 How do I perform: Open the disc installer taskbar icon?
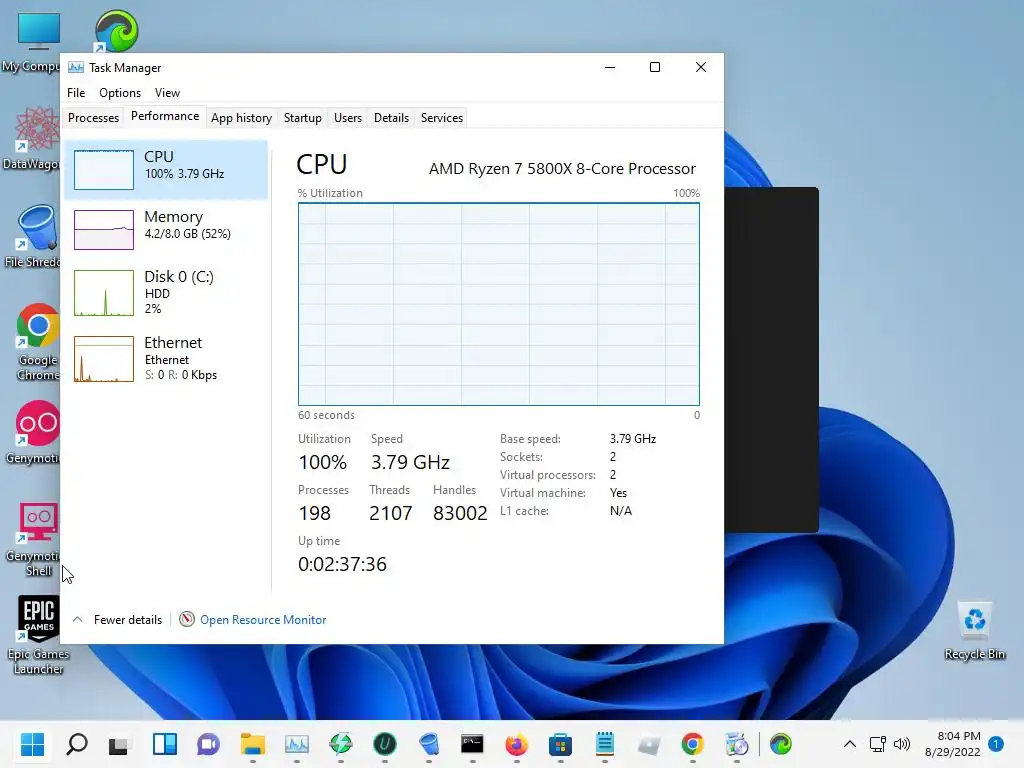[737, 744]
